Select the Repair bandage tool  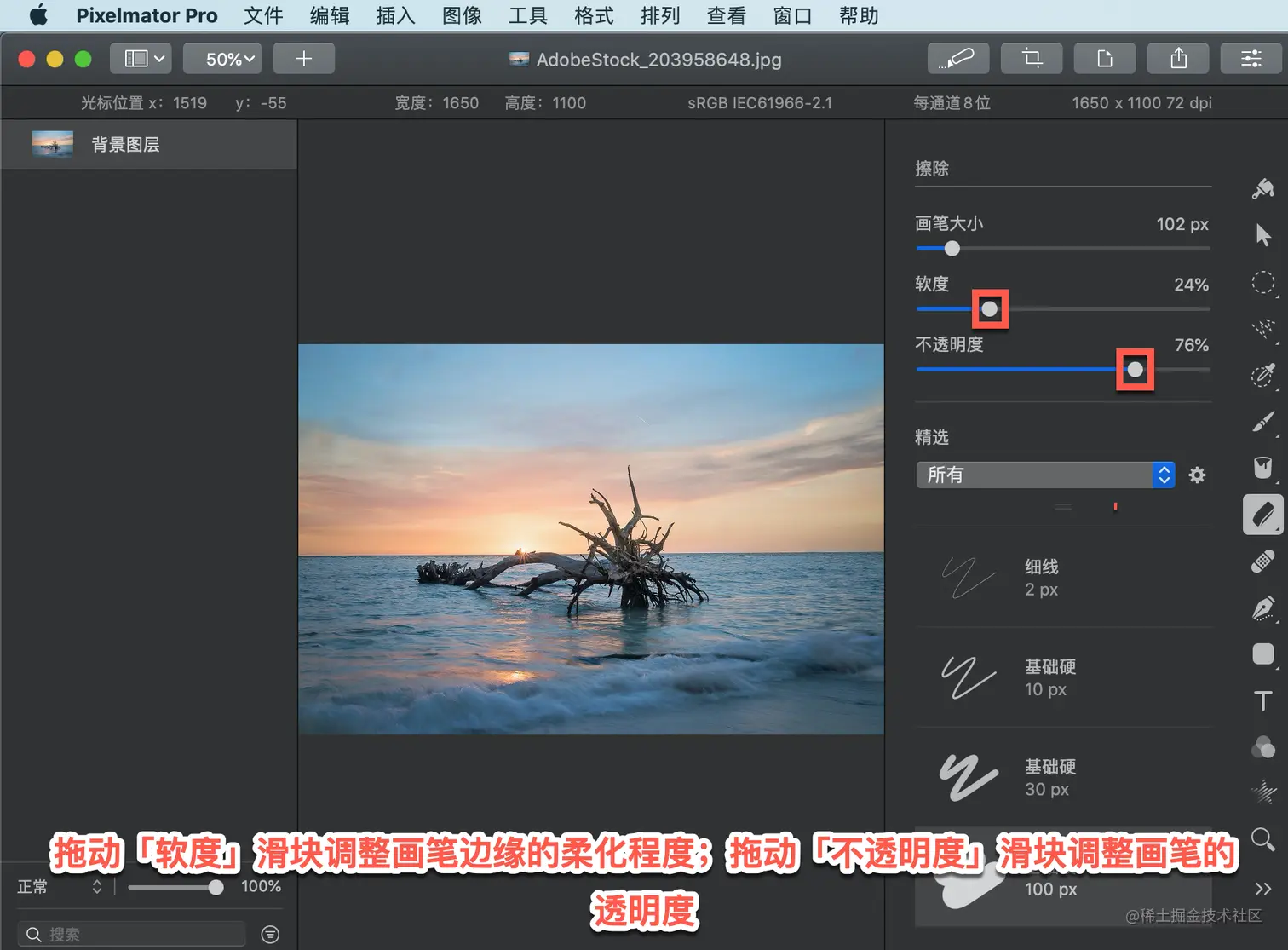coord(1263,561)
